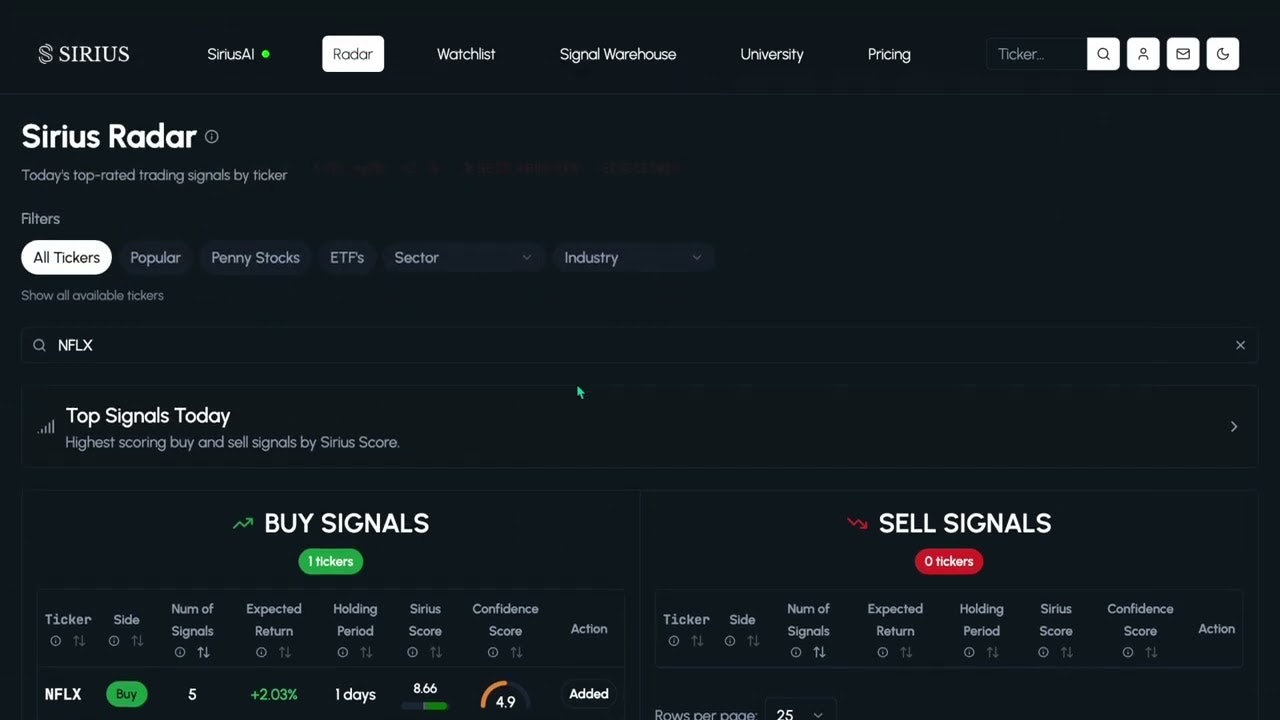1280x720 pixels.
Task: Click the Added button on NFLX row
Action: pos(589,693)
